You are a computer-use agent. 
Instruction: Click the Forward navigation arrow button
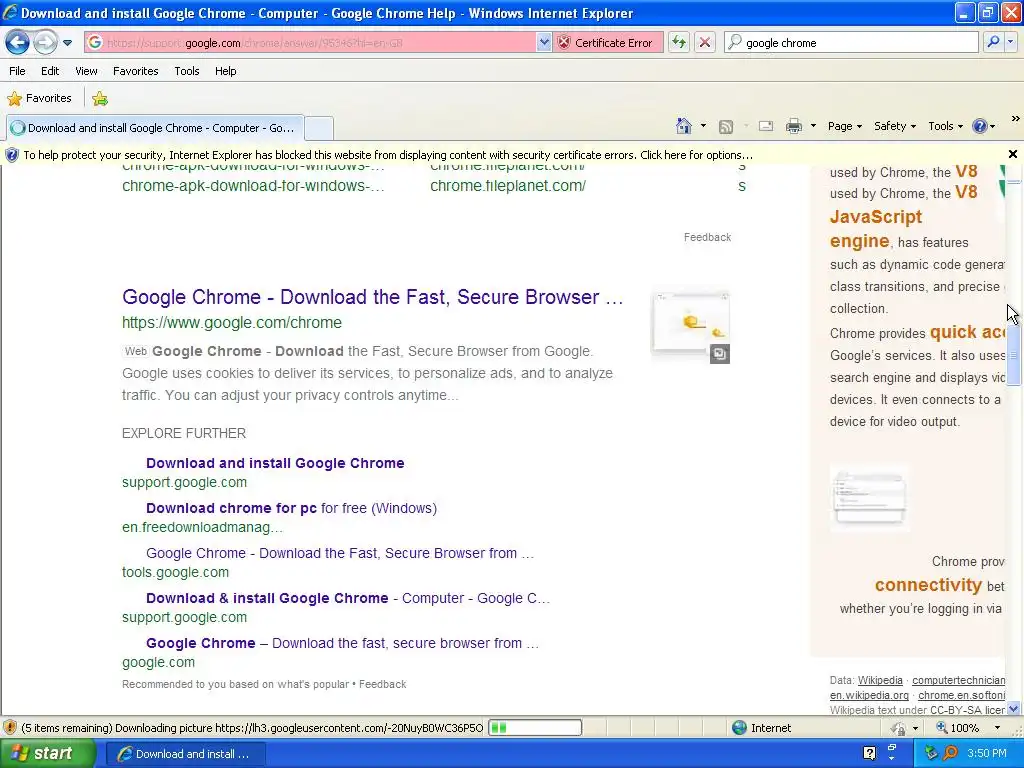(x=45, y=43)
